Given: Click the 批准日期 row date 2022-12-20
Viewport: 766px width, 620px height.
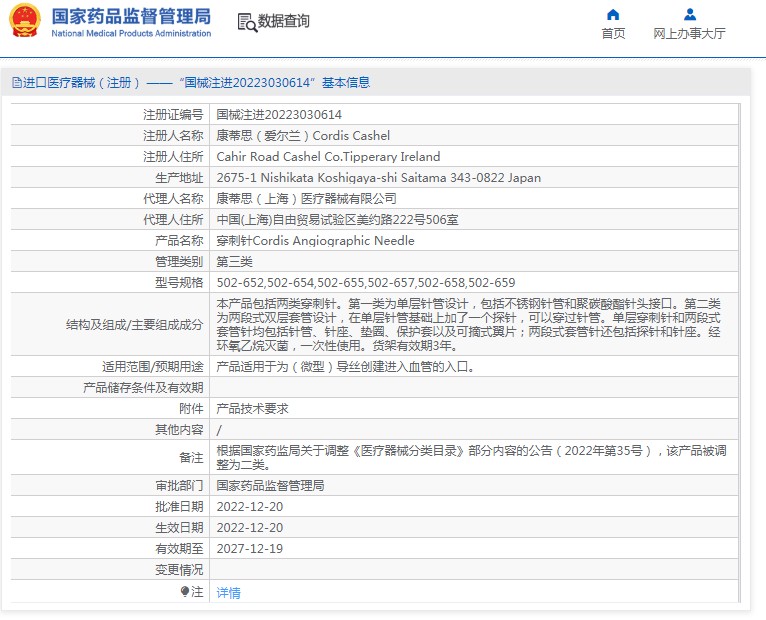Looking at the screenshot, I should (250, 507).
